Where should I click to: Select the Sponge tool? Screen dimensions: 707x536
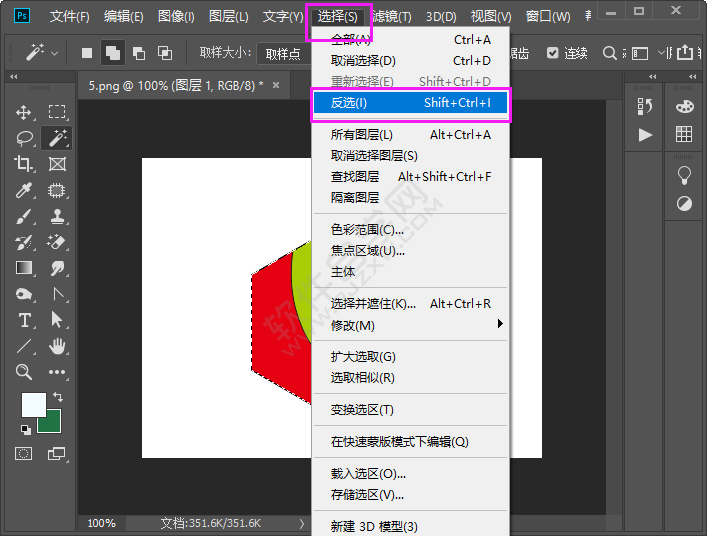click(x=23, y=294)
